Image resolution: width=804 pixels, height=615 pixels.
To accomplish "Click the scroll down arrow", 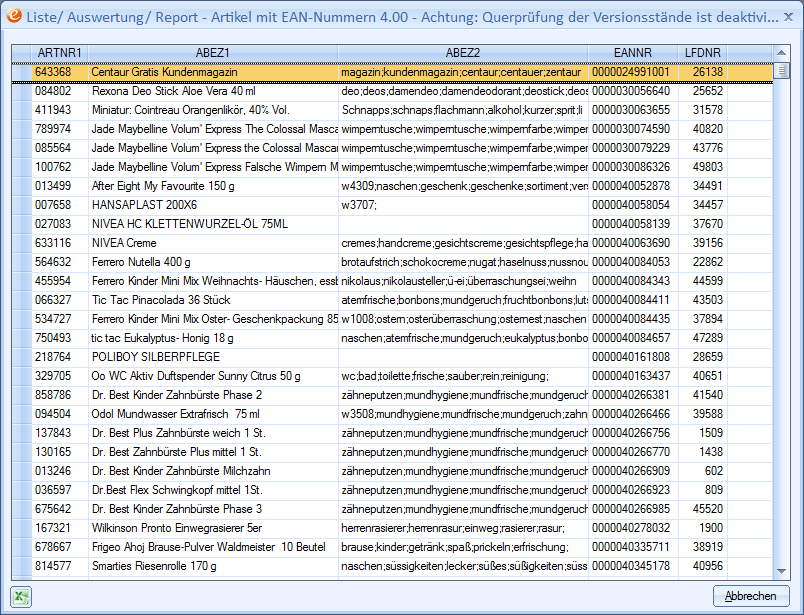I will (782, 570).
